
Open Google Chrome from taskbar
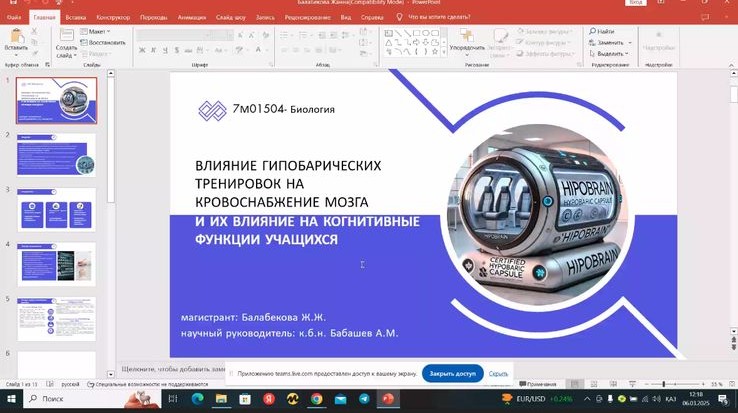click(x=316, y=399)
